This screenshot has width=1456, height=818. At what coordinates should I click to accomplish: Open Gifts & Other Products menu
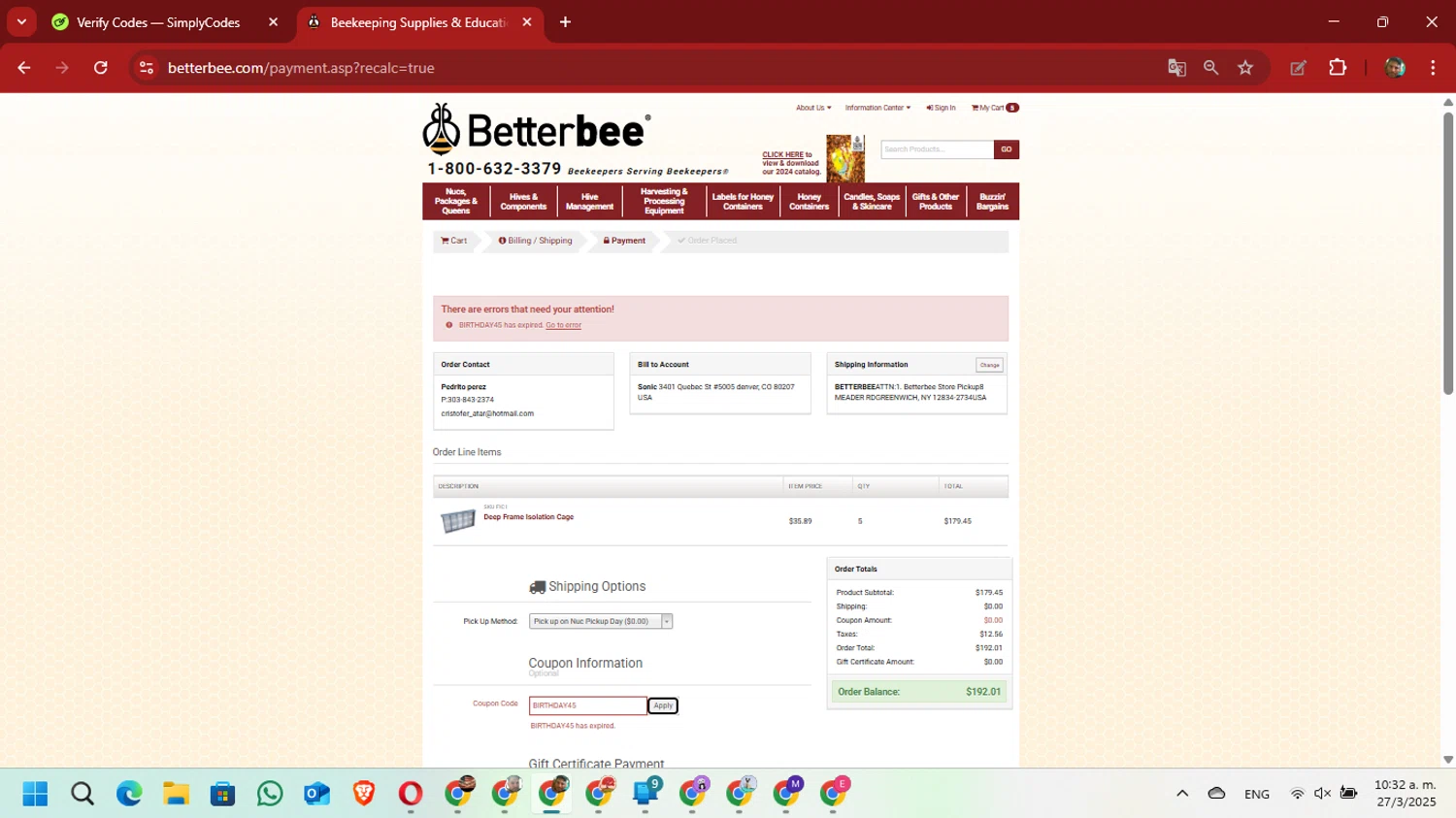coord(936,201)
